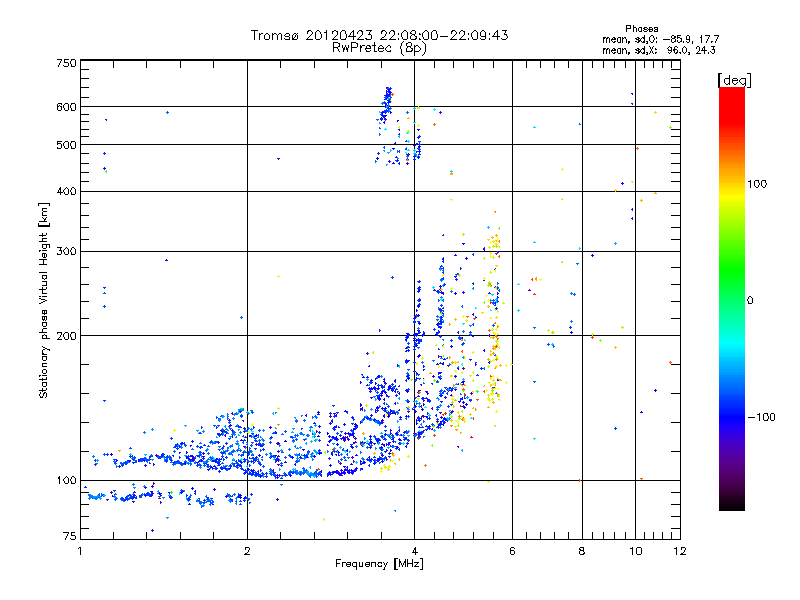Click the x-axis tick label '1'
The image size is (800, 600).
click(81, 551)
